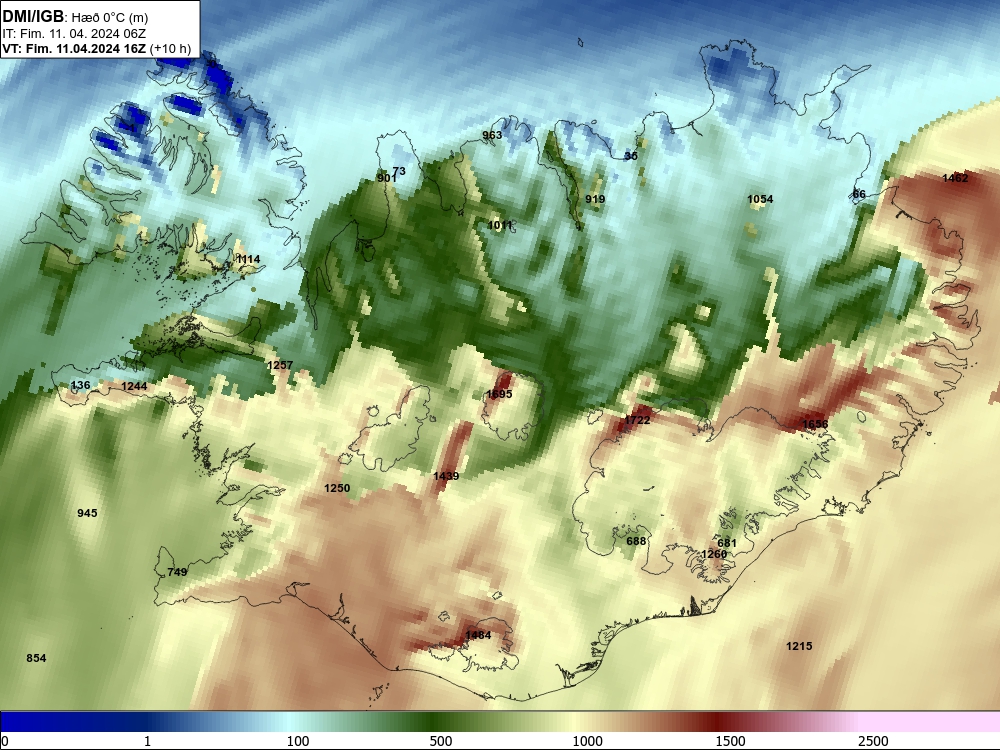Click the 749 value label

[x=177, y=571]
